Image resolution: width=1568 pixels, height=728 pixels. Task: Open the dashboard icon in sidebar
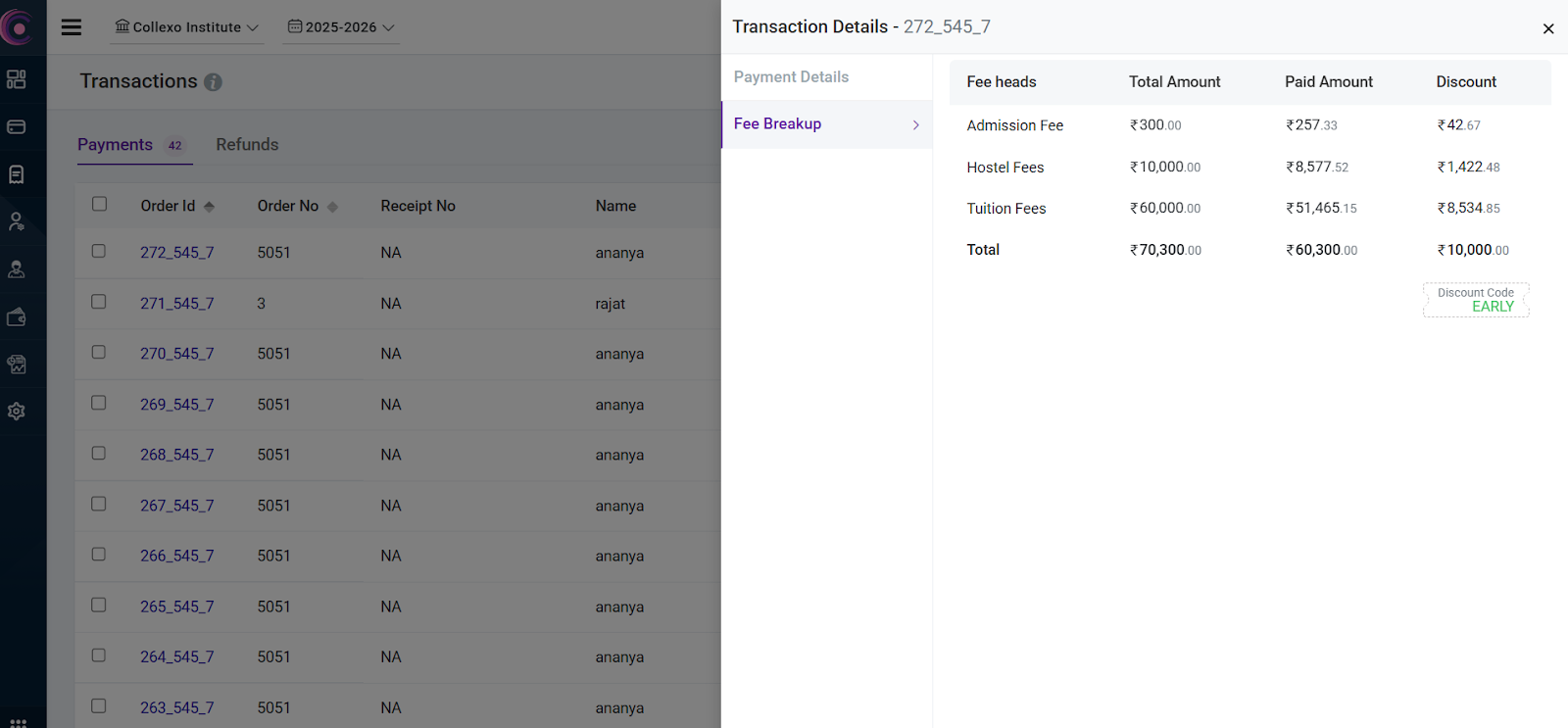point(17,79)
